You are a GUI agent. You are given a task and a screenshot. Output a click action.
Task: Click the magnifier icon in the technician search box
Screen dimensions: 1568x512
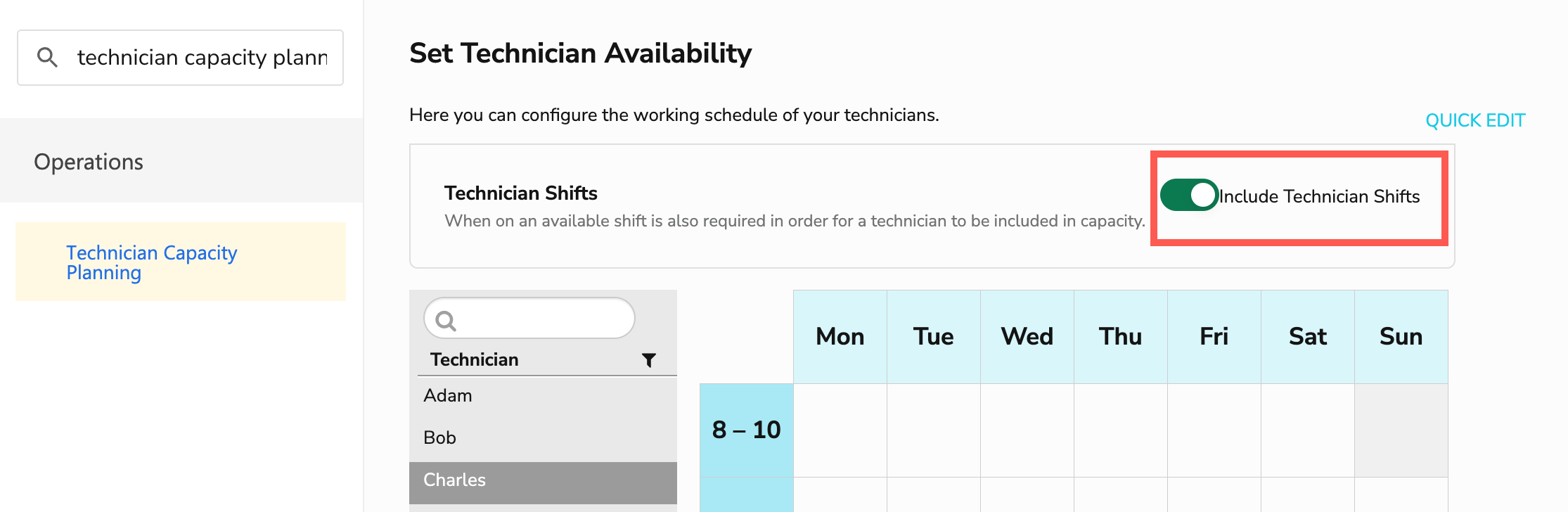pos(447,320)
